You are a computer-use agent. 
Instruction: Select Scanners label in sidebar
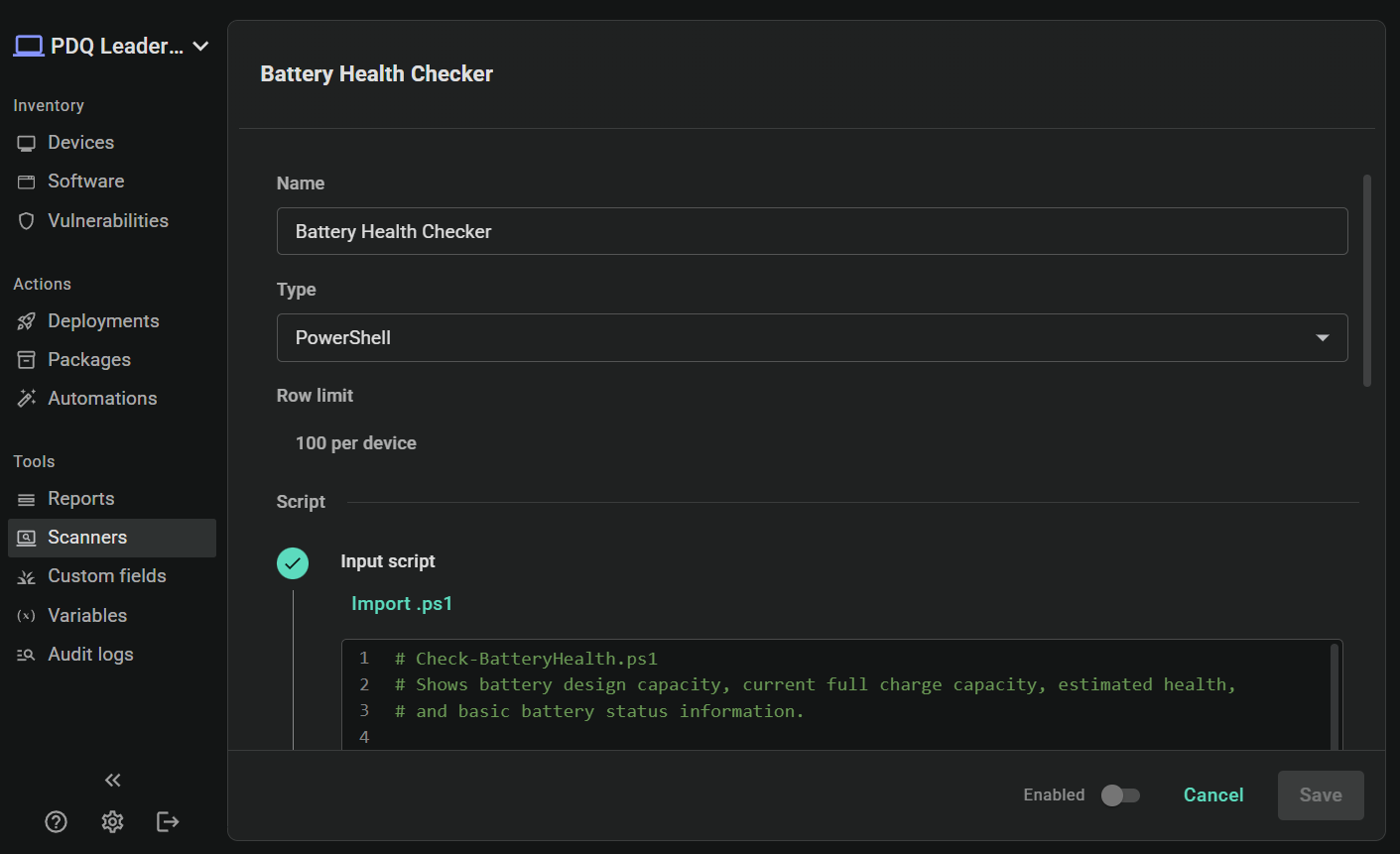87,538
